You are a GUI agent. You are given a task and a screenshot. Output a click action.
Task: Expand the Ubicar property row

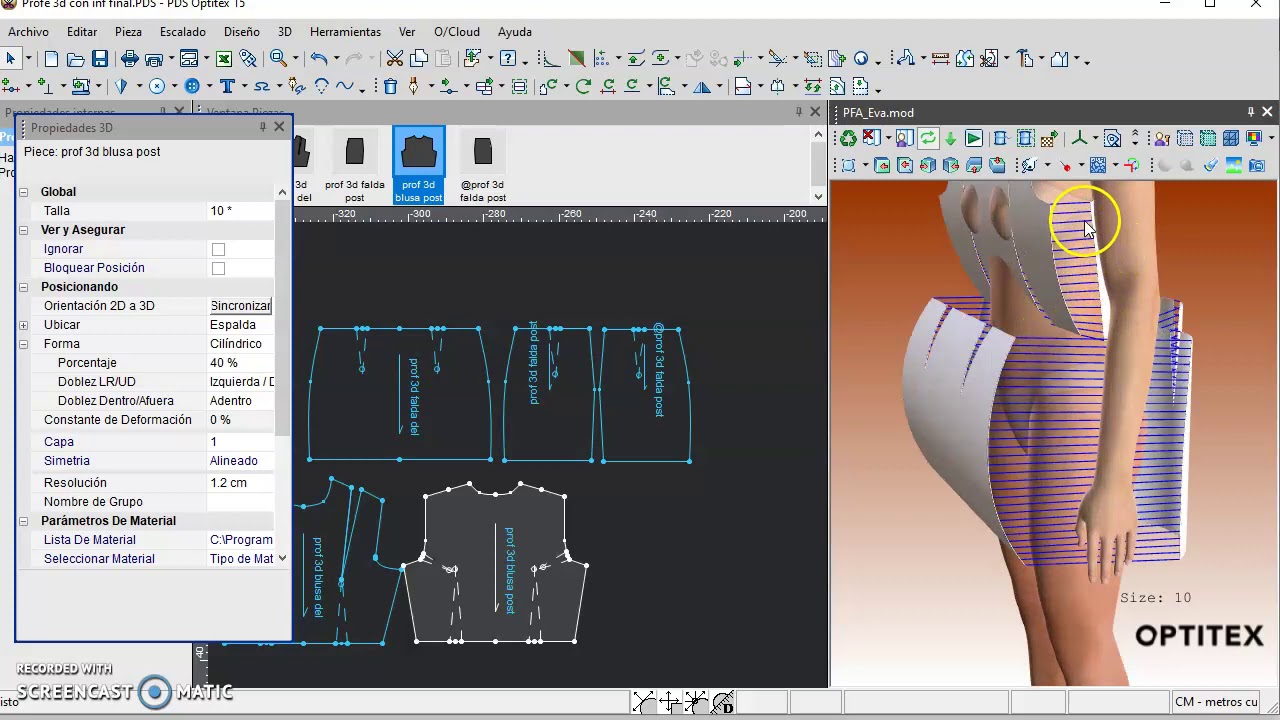[x=23, y=325]
